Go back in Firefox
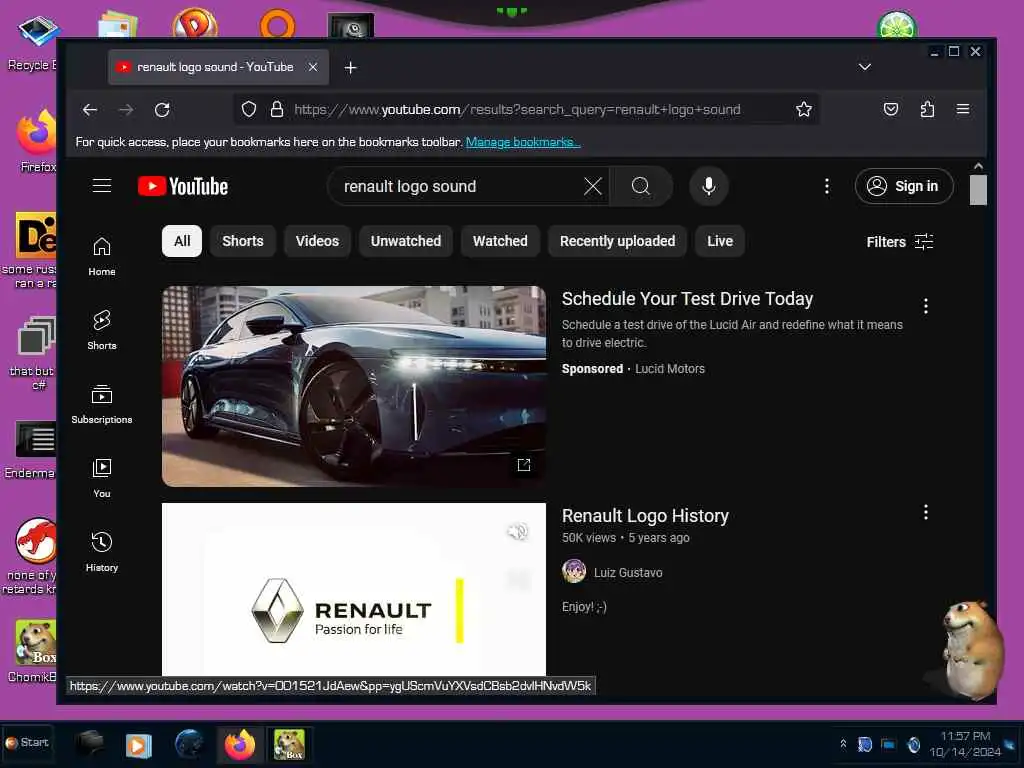 click(x=90, y=110)
